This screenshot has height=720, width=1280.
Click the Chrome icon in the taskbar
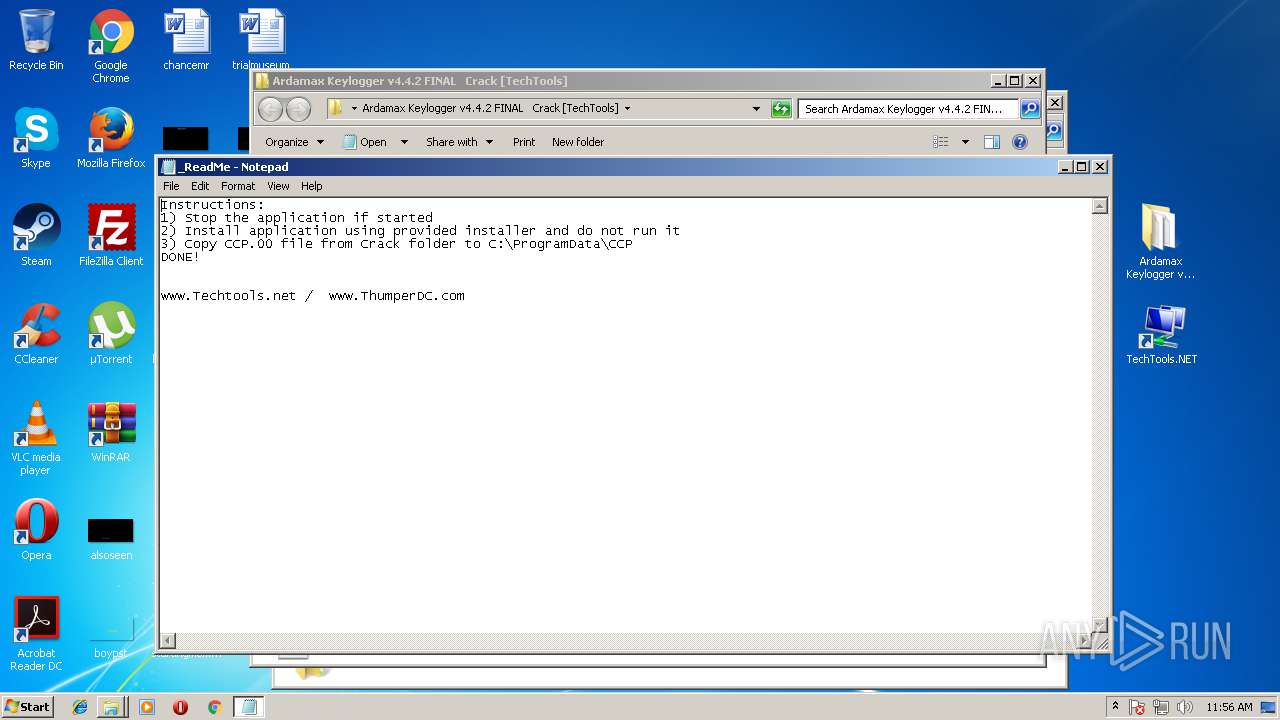coord(214,707)
